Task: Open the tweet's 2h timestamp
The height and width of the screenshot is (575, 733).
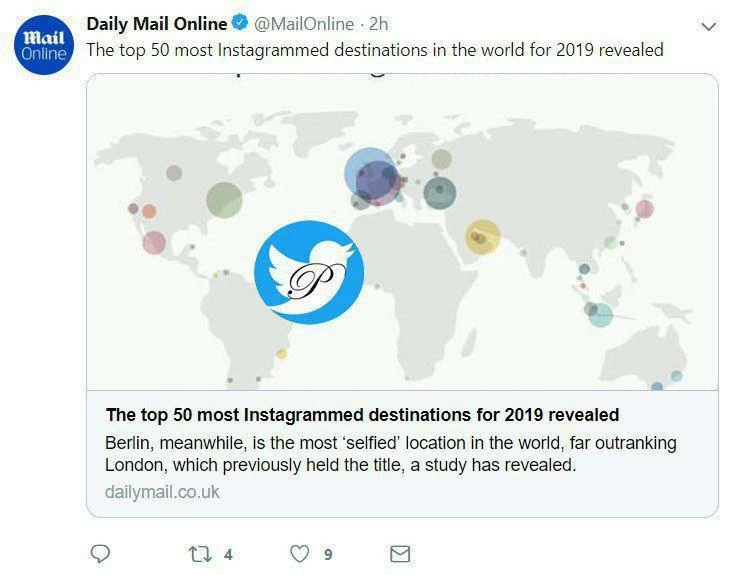Action: point(378,24)
